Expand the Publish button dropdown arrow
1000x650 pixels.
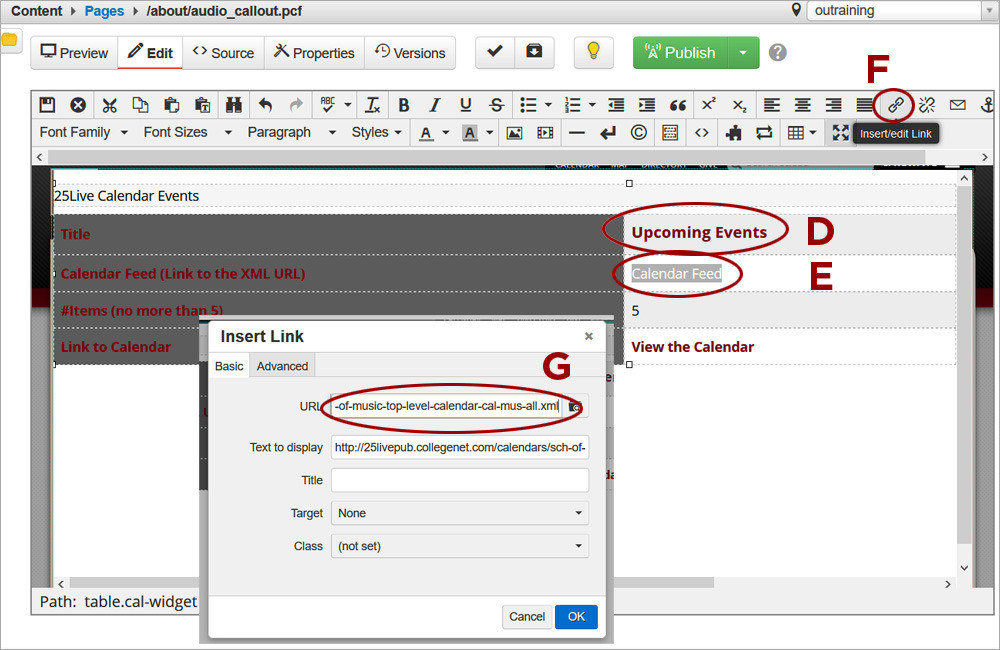click(x=743, y=52)
